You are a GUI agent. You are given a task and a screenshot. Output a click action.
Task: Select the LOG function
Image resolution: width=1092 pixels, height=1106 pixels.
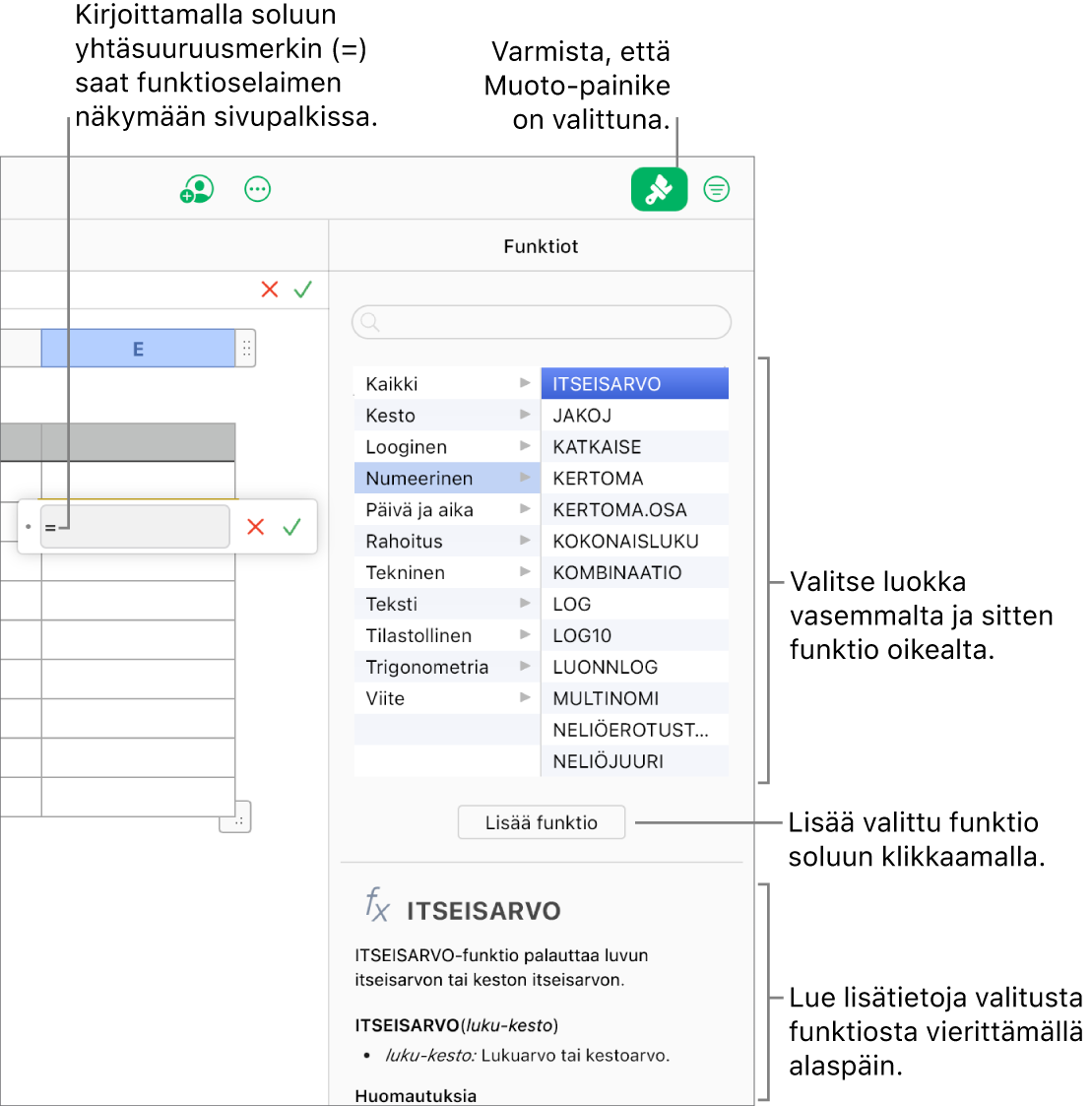(x=635, y=604)
